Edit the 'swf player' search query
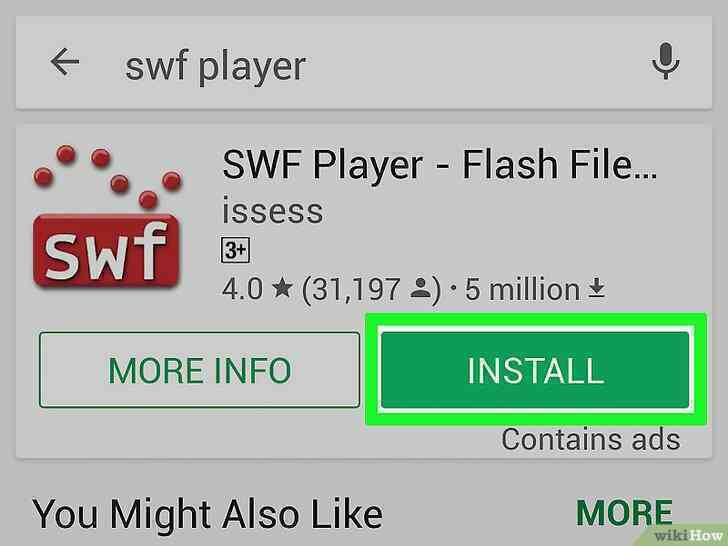The image size is (728, 546). tap(215, 66)
